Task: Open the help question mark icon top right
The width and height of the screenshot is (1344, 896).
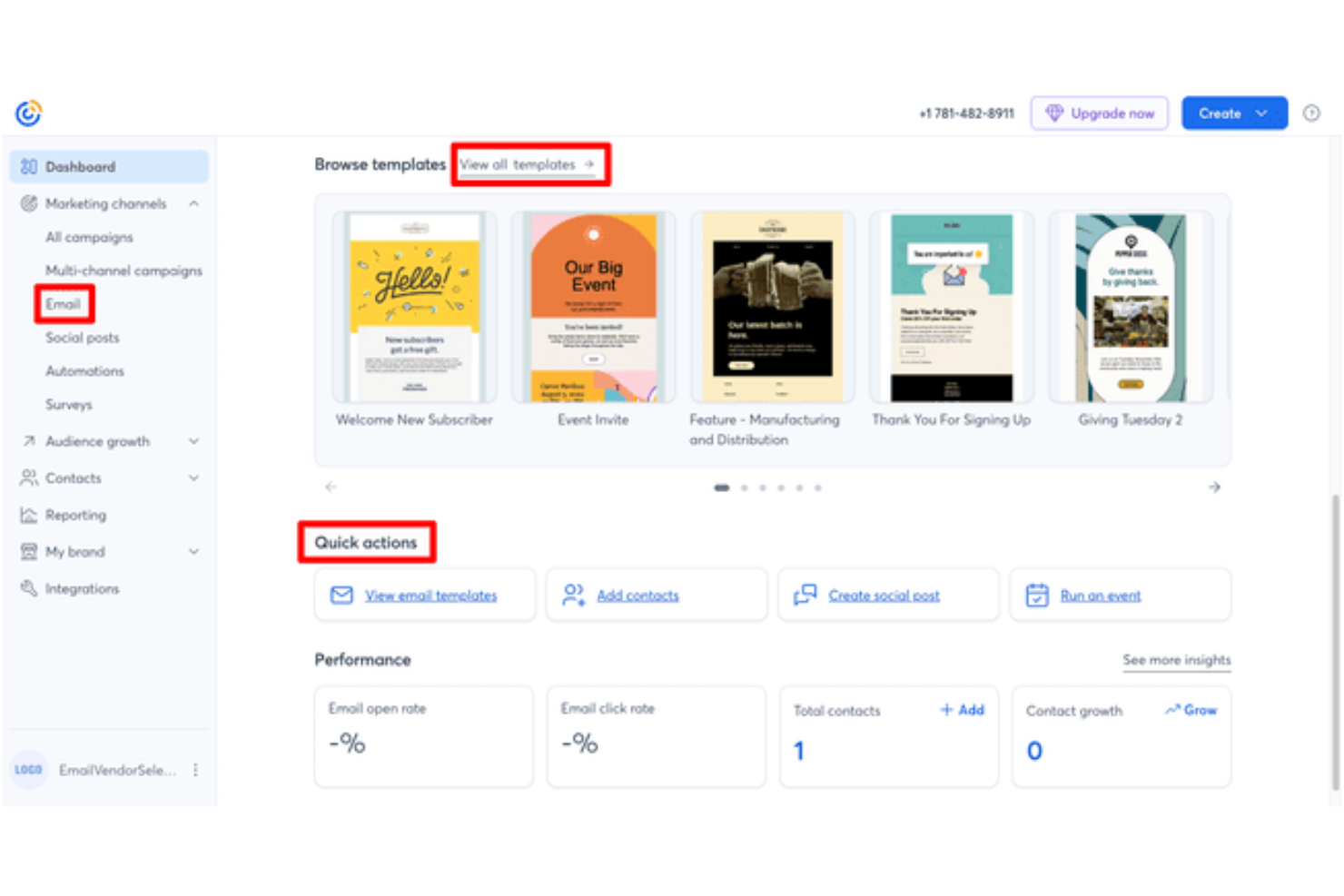Action: click(x=1312, y=113)
